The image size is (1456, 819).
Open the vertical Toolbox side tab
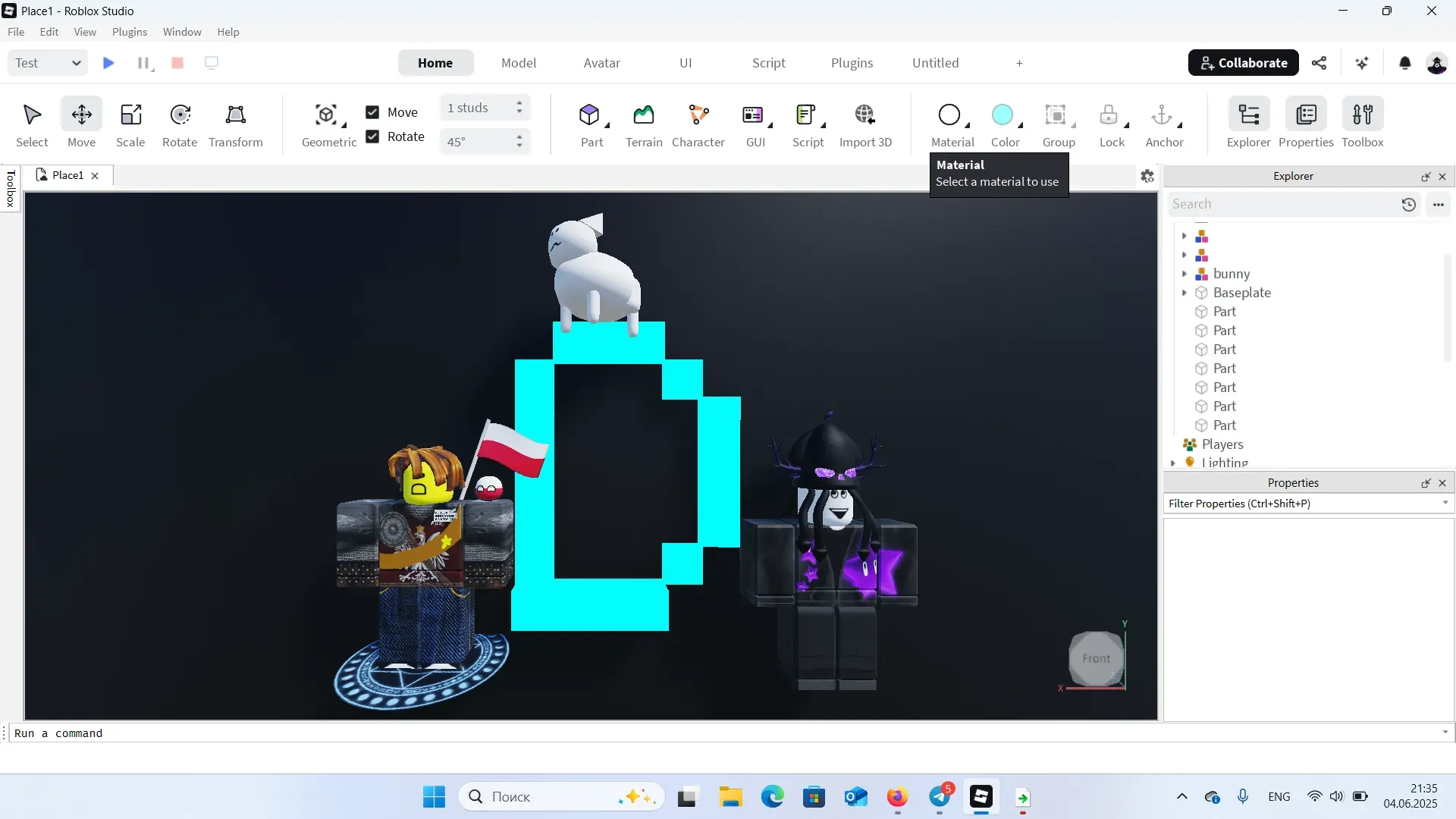tap(11, 188)
